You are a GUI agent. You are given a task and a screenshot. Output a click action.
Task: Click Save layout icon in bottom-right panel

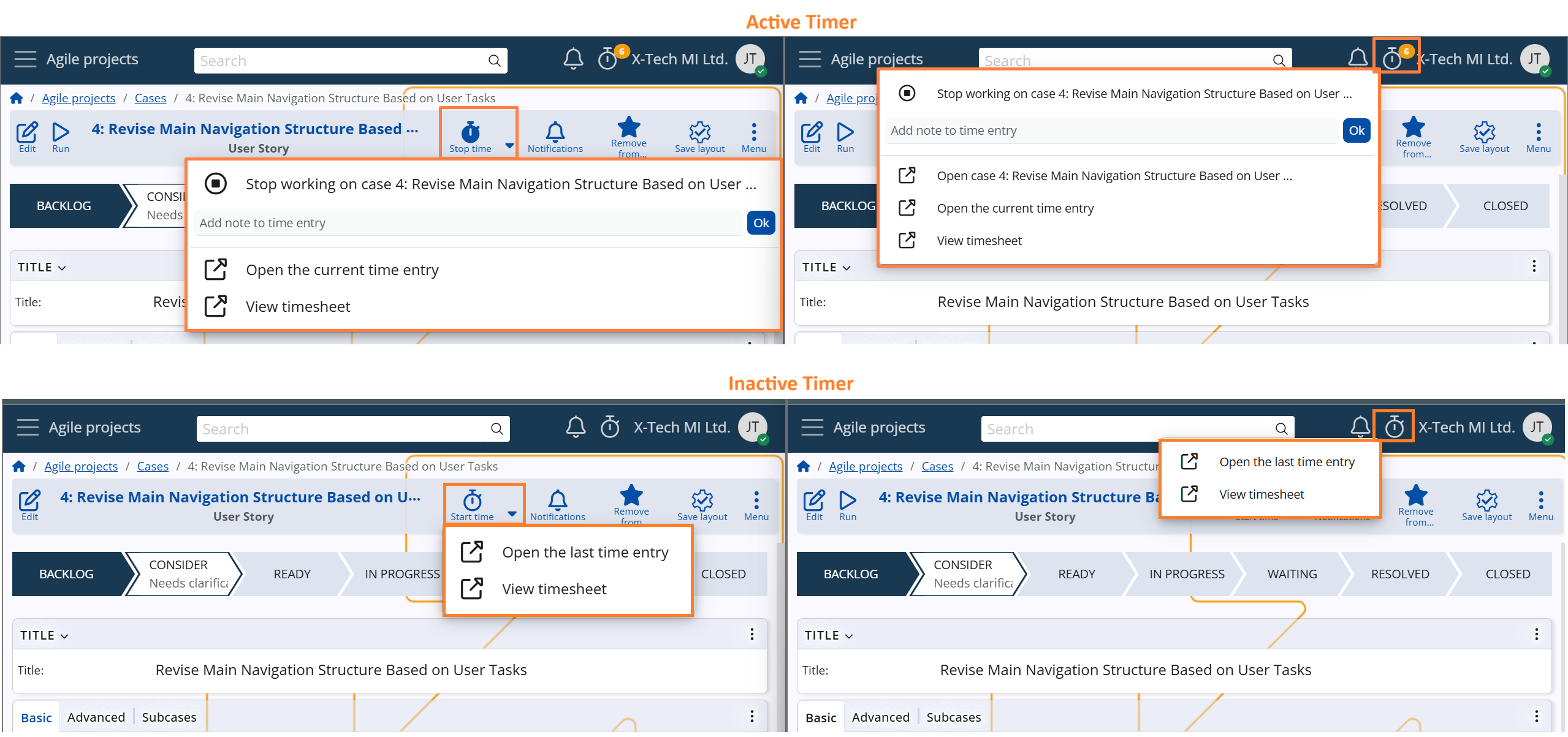1486,501
